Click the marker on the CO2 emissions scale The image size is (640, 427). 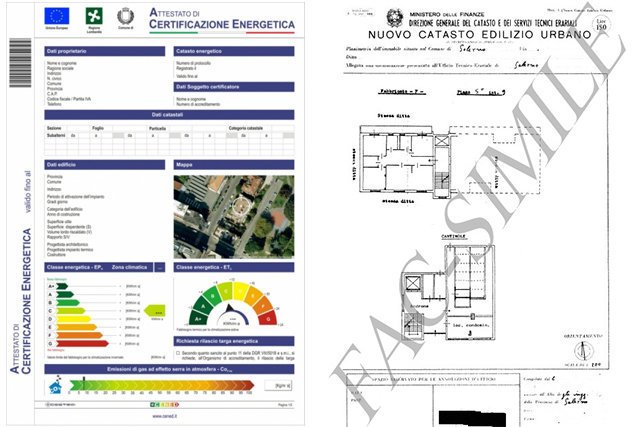click(x=84, y=384)
